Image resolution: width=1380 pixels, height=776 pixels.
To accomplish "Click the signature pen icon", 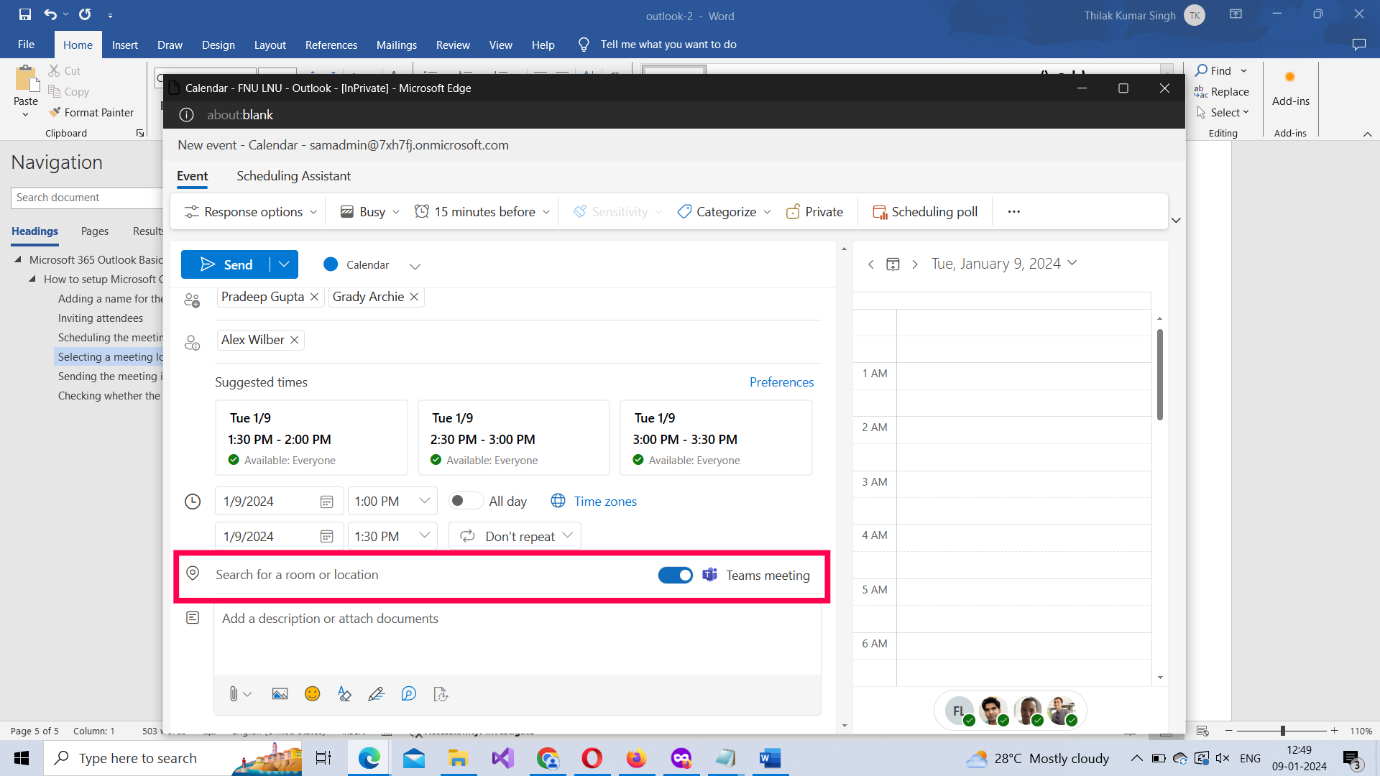I will pyautogui.click(x=376, y=694).
